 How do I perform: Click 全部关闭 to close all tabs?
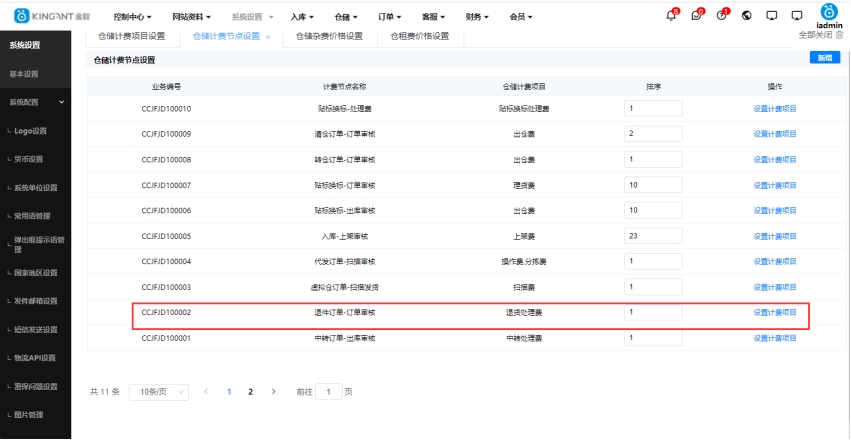pyautogui.click(x=815, y=35)
